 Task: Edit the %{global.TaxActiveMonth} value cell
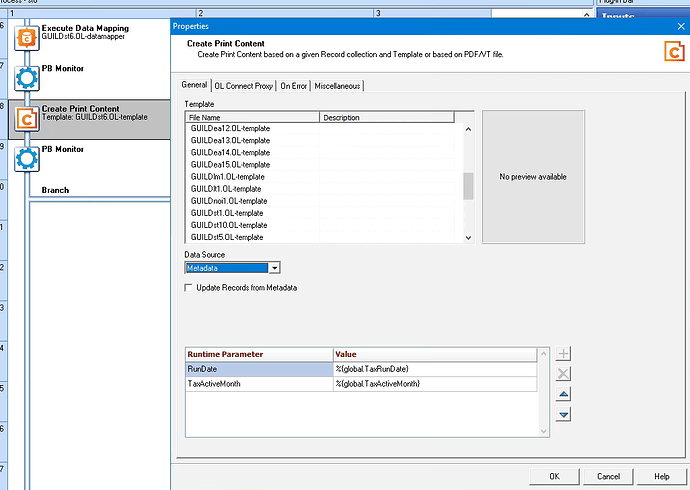[435, 384]
